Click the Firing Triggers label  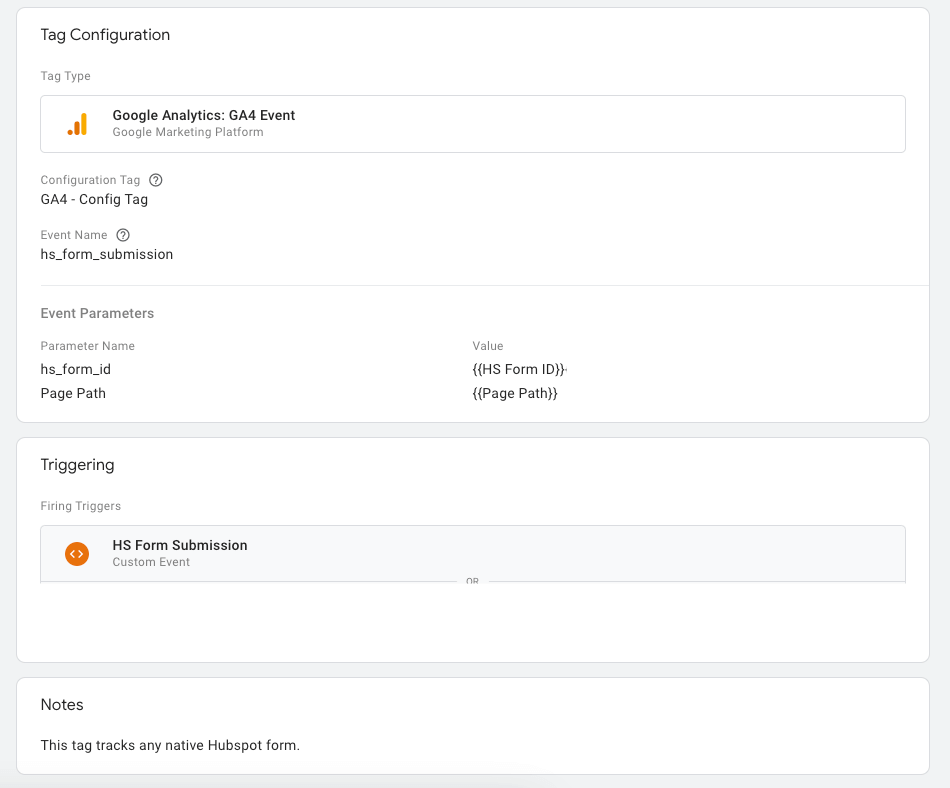[x=81, y=506]
